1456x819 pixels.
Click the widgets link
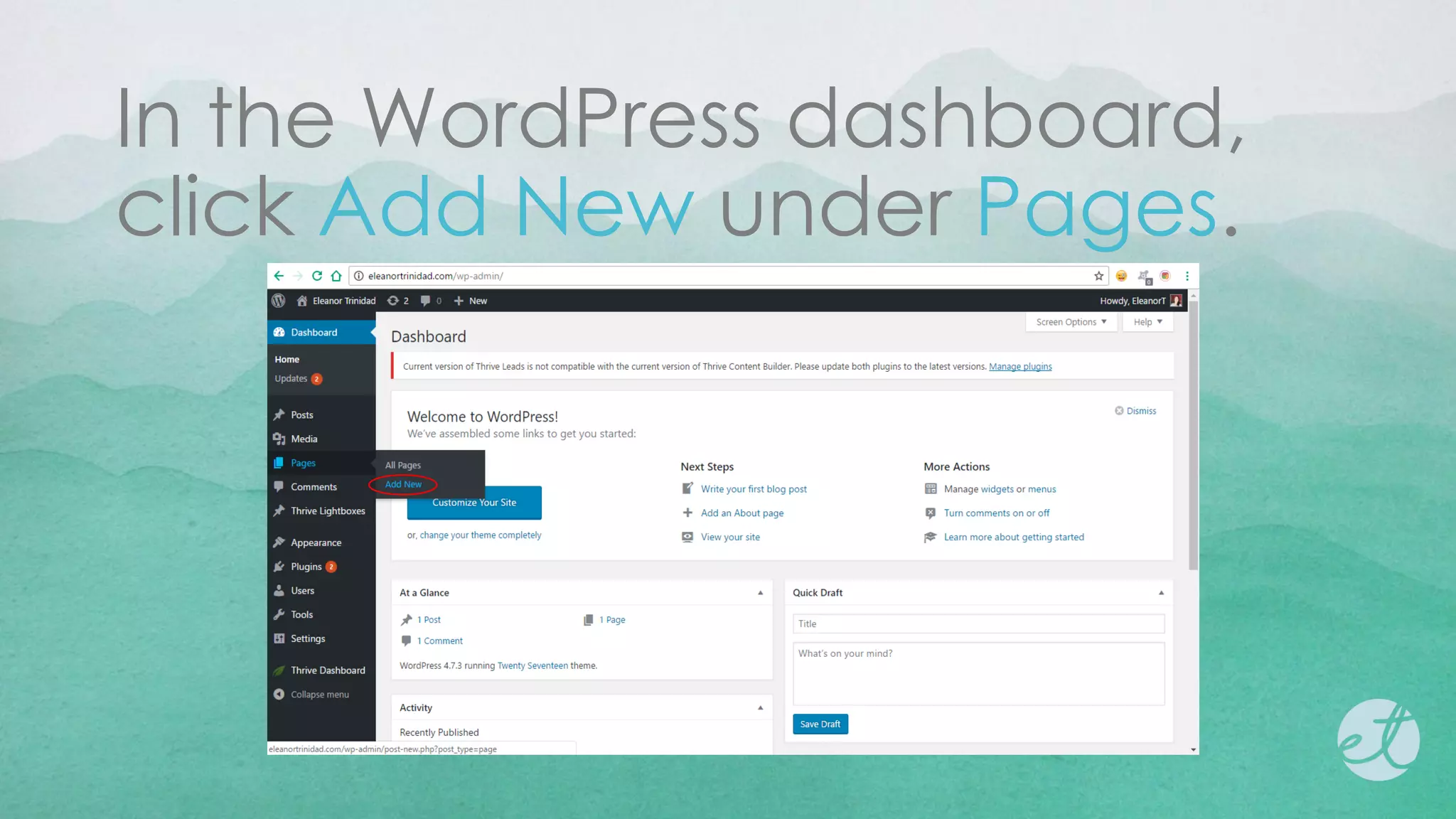click(x=997, y=489)
